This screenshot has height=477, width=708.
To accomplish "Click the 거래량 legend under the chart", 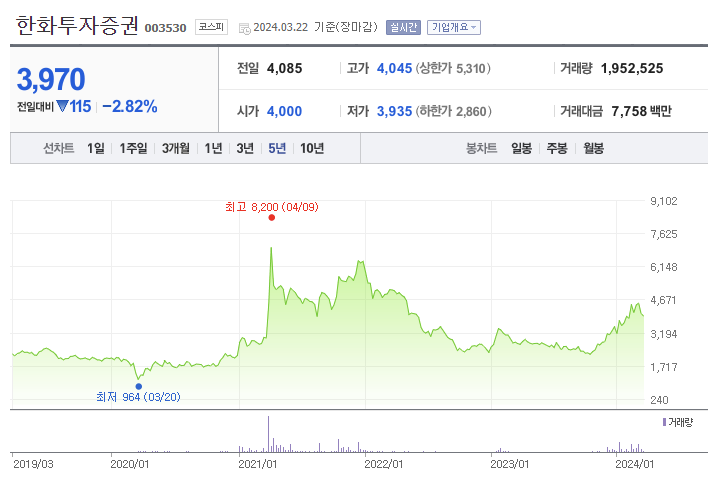I will (x=677, y=422).
